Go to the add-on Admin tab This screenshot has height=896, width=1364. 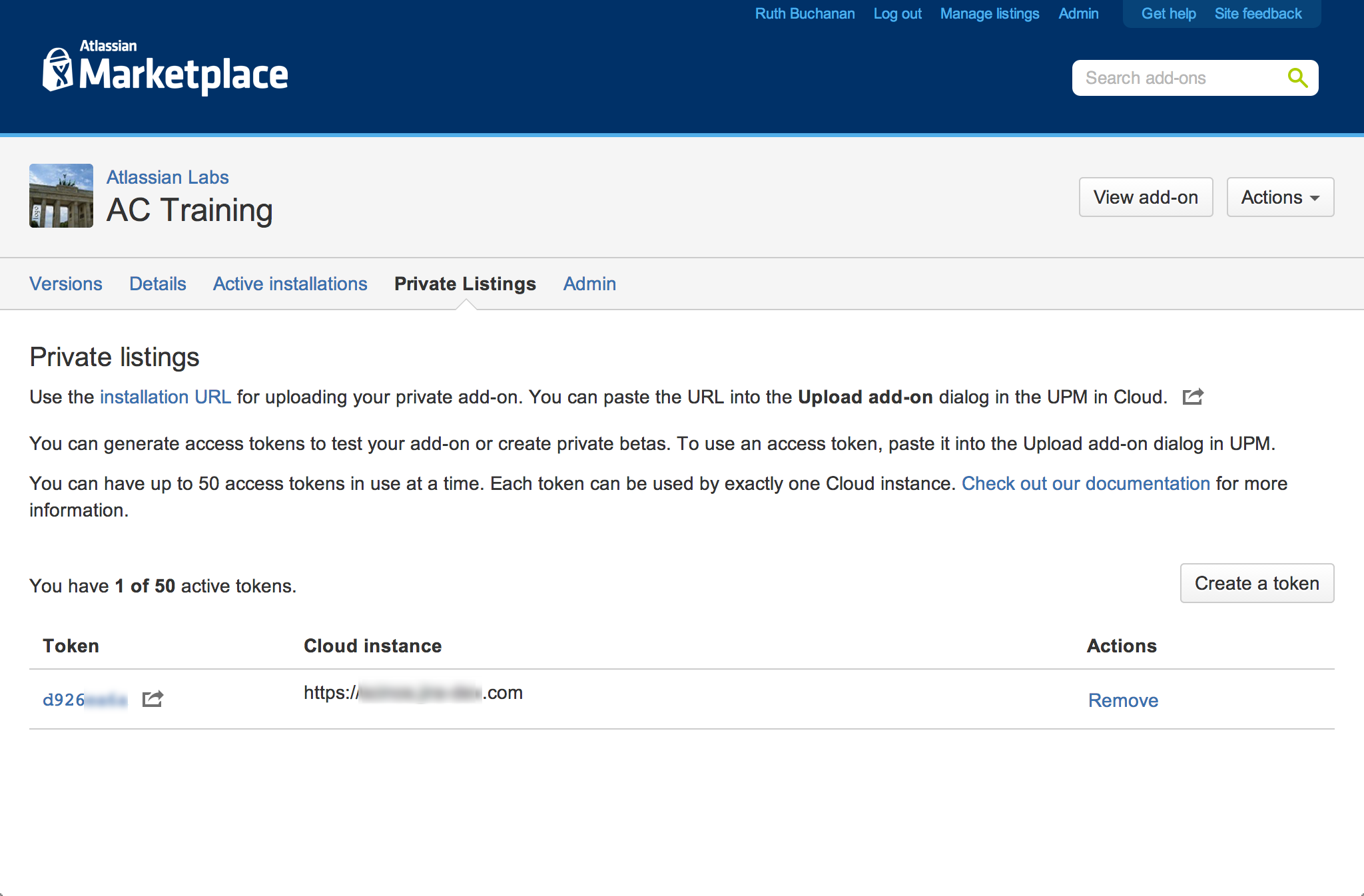click(589, 284)
